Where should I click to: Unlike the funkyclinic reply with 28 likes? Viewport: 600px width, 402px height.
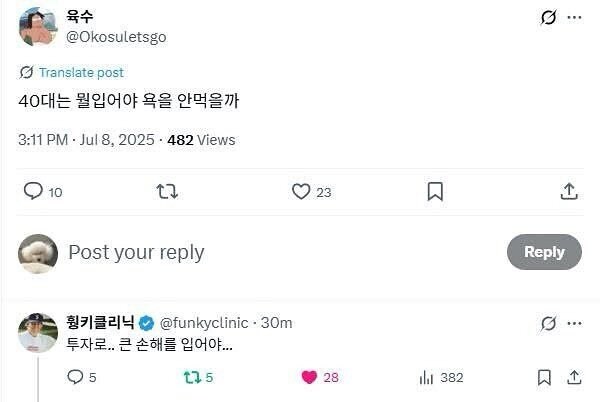[x=309, y=377]
